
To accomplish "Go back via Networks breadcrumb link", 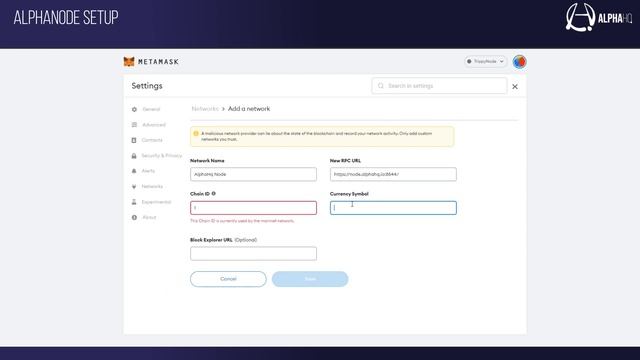I will (205, 109).
